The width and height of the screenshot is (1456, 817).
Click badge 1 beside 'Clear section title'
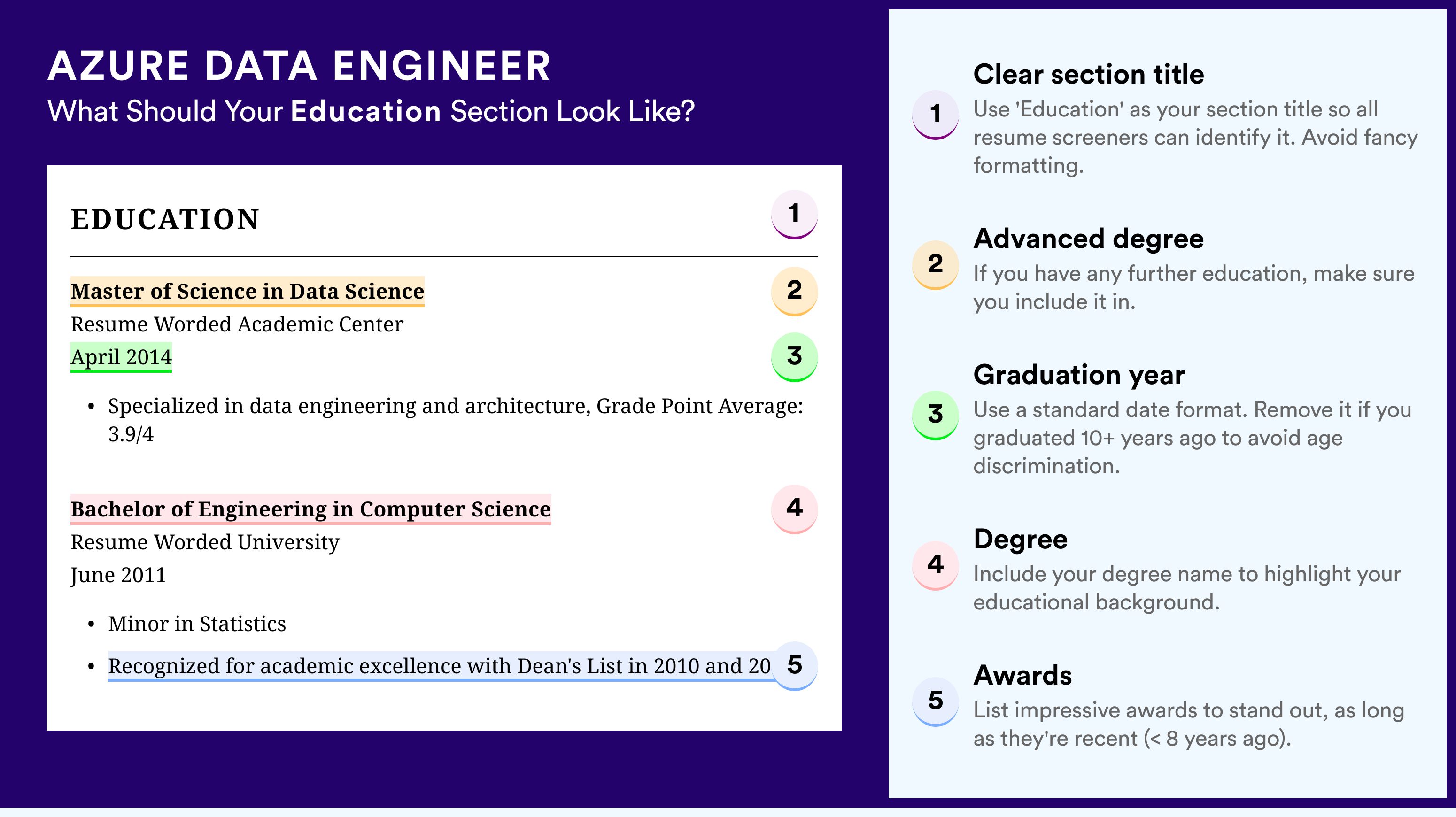[x=936, y=114]
